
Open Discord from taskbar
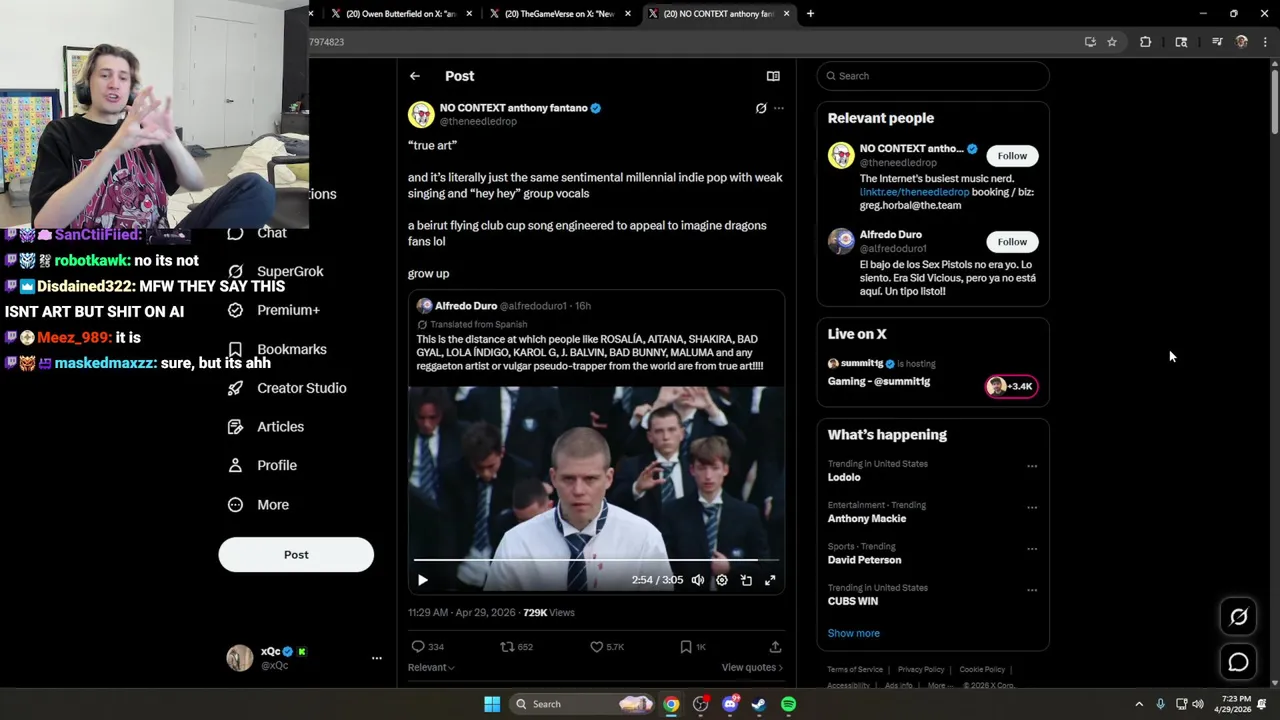(x=730, y=704)
